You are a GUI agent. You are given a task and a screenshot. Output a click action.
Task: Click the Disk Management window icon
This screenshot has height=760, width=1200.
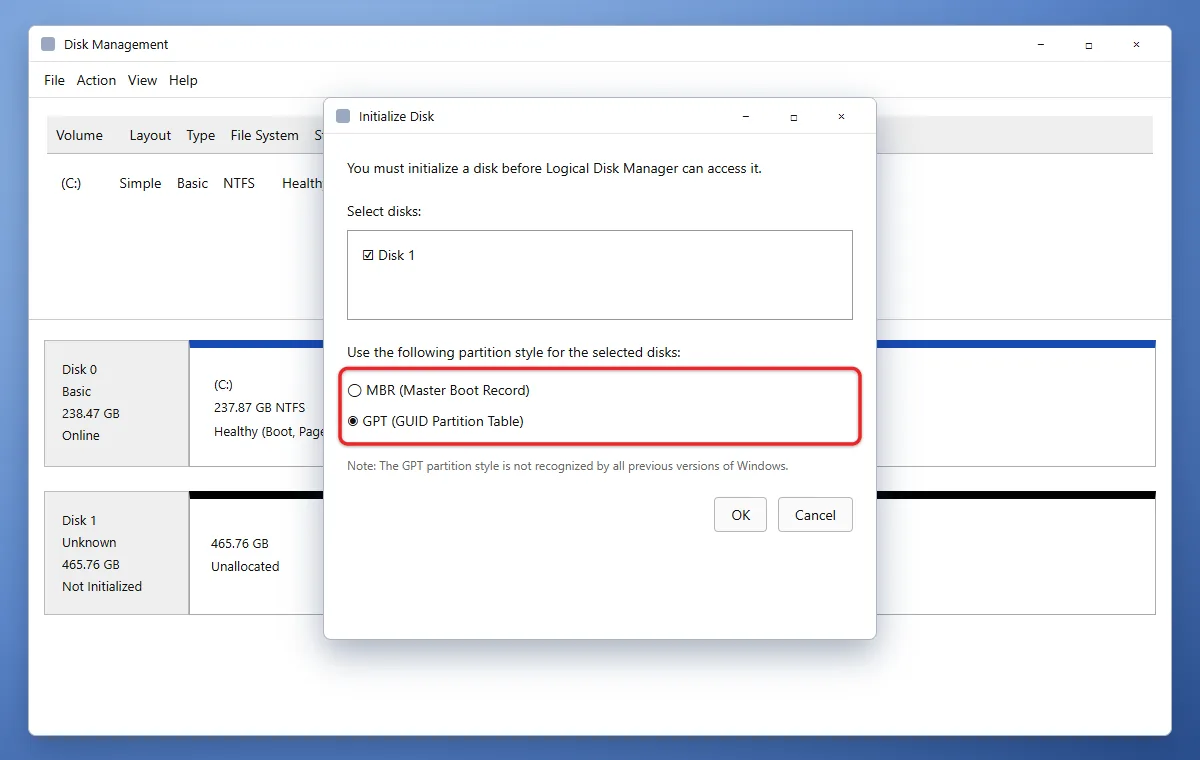(x=48, y=44)
